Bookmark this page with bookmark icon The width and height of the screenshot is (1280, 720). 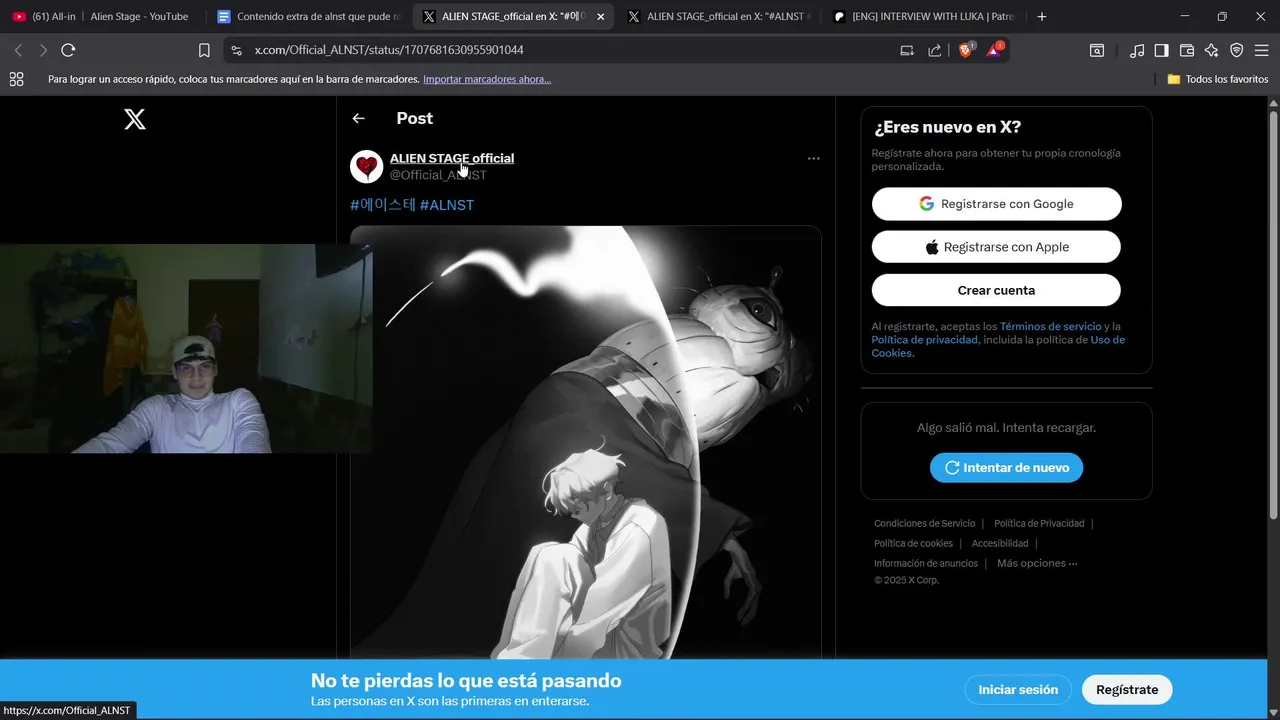tap(204, 50)
